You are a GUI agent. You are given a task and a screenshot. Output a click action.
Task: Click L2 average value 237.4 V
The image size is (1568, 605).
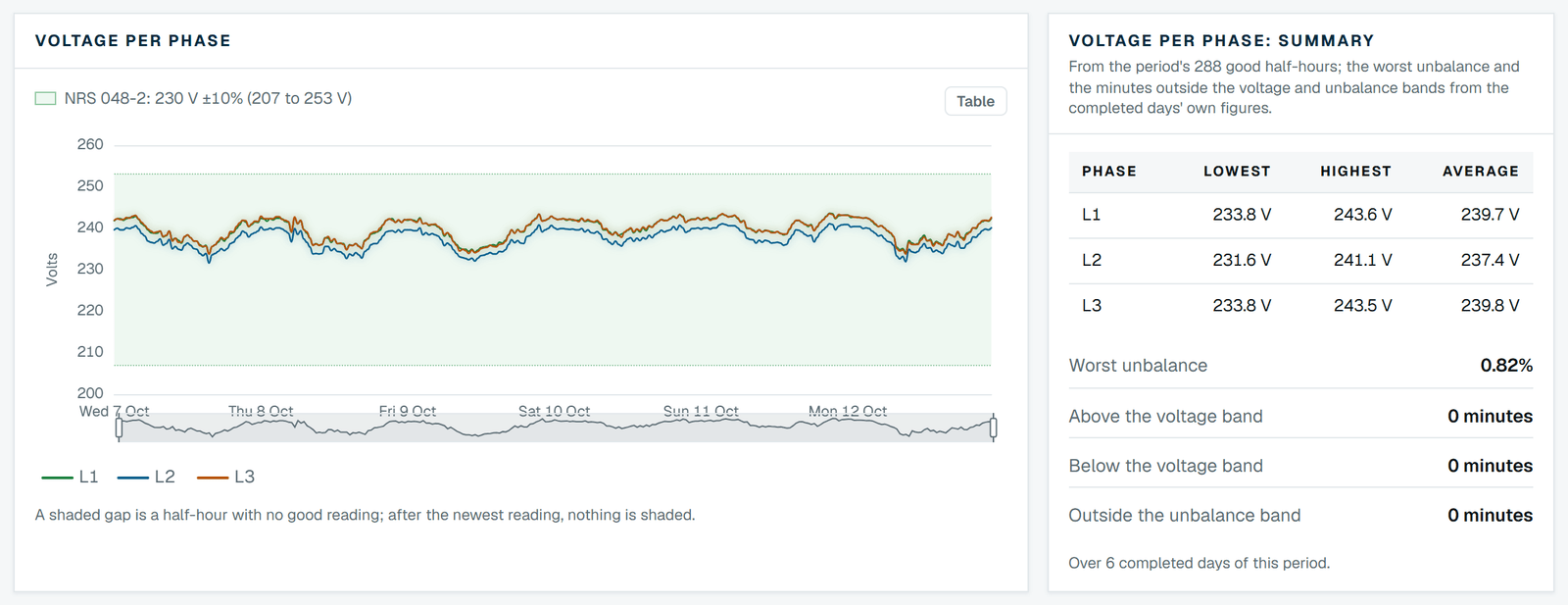tap(1490, 260)
